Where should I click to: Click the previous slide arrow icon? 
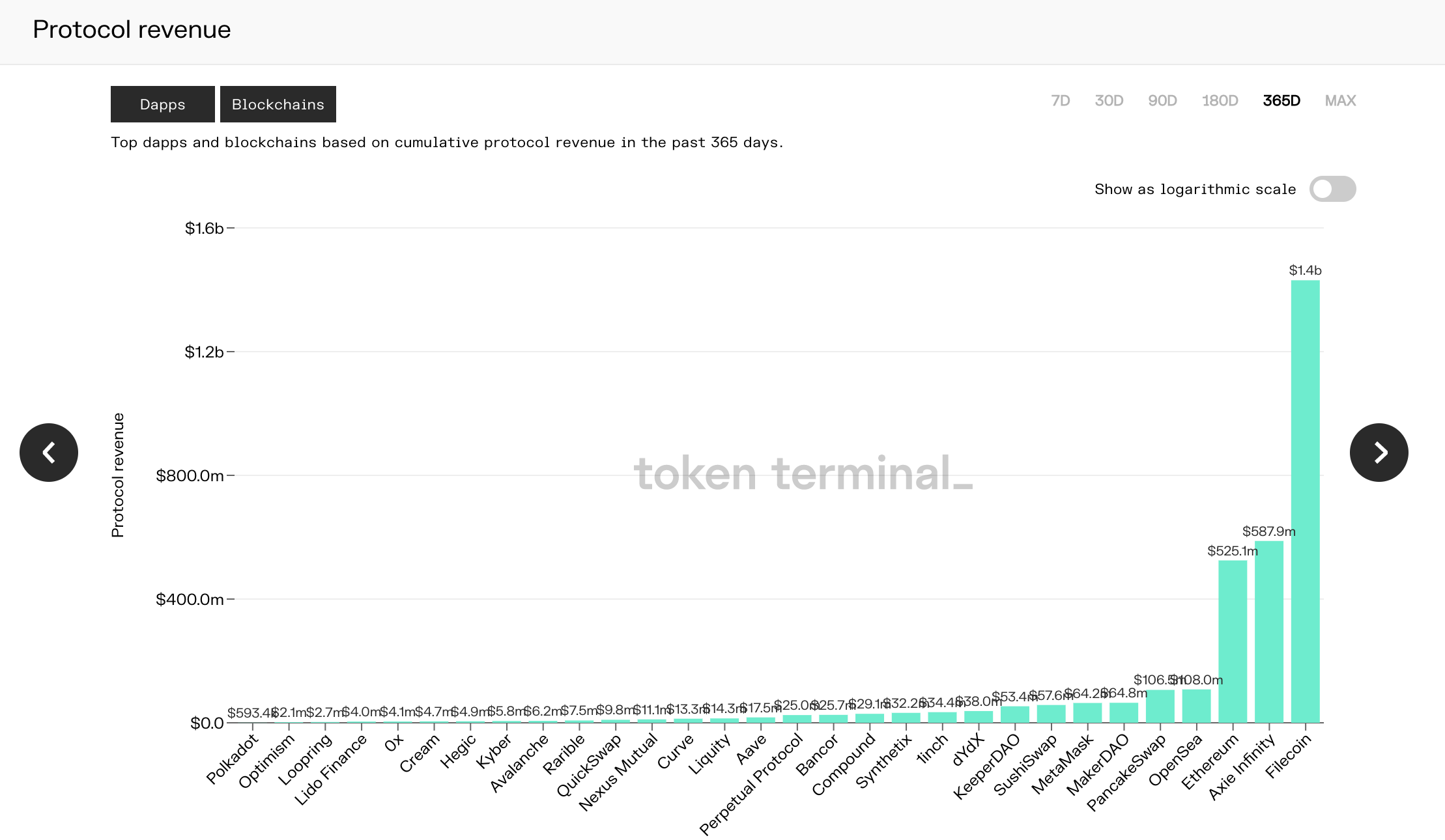(x=49, y=453)
